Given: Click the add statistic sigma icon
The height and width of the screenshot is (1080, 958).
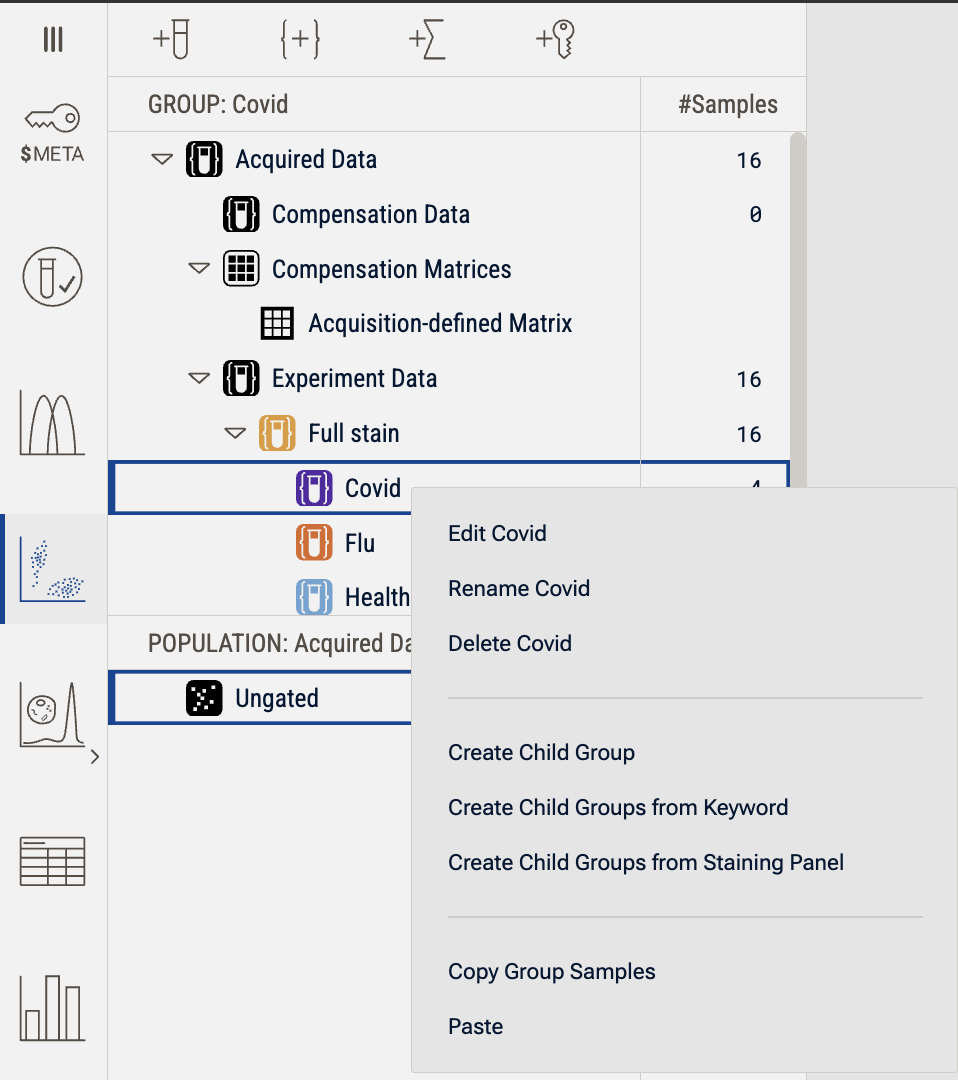Looking at the screenshot, I should 427,40.
